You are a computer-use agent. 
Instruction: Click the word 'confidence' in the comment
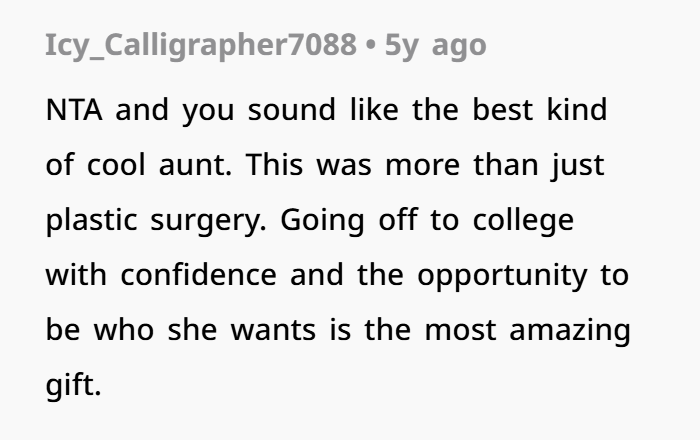click(x=199, y=274)
